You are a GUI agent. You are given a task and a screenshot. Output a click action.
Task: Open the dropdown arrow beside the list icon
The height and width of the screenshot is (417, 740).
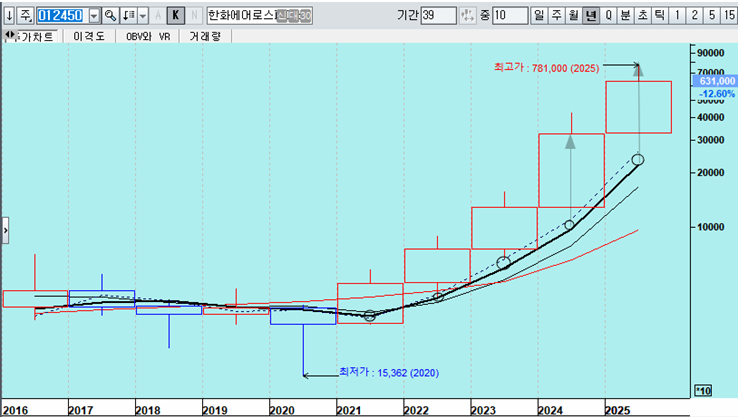(x=143, y=16)
